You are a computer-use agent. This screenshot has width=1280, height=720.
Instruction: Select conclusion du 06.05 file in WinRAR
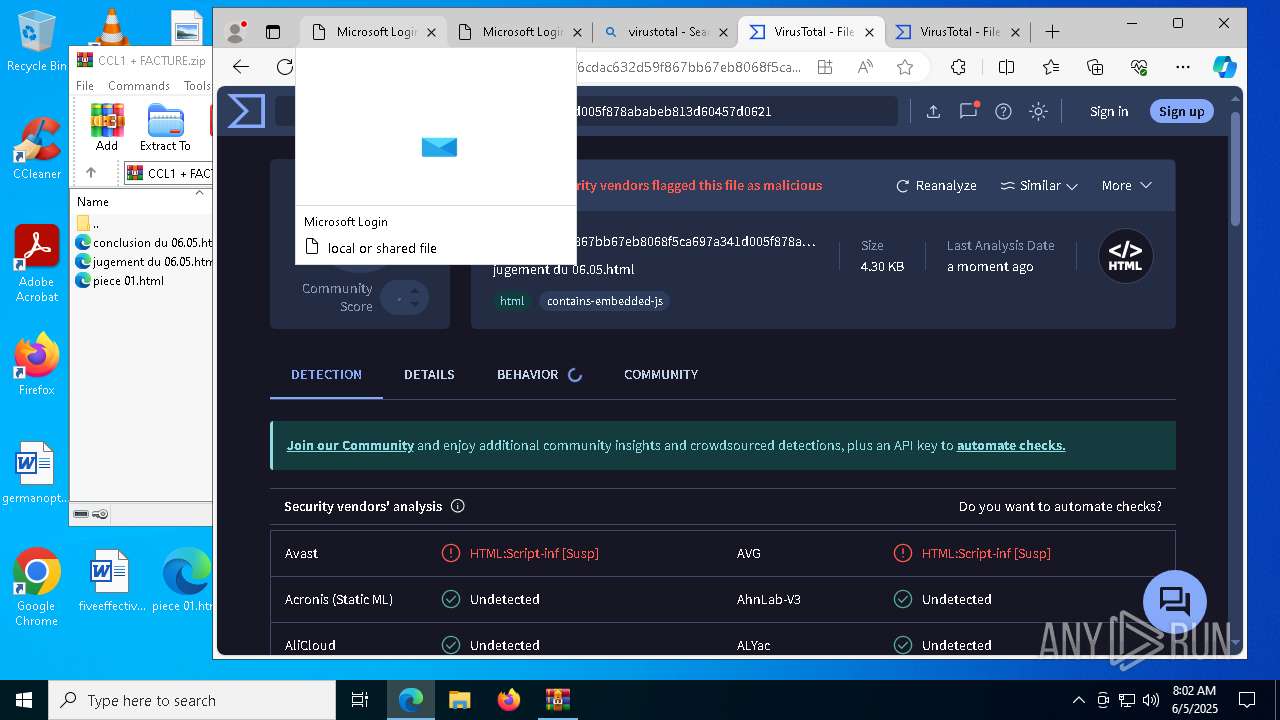143,242
